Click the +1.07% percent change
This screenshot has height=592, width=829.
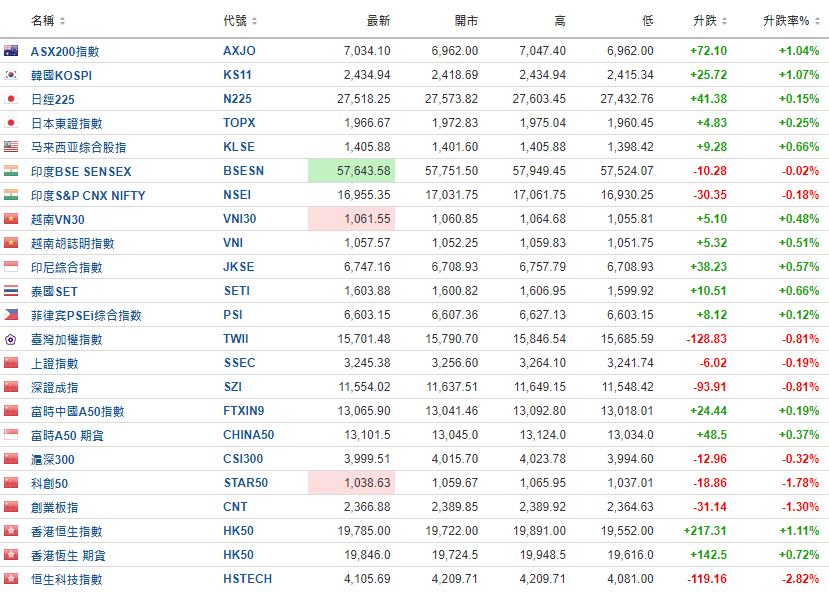[799, 75]
